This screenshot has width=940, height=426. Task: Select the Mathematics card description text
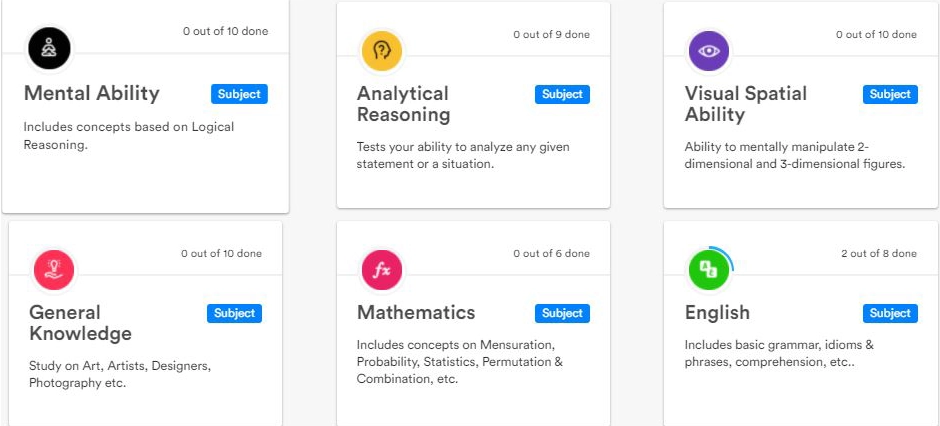tap(460, 362)
